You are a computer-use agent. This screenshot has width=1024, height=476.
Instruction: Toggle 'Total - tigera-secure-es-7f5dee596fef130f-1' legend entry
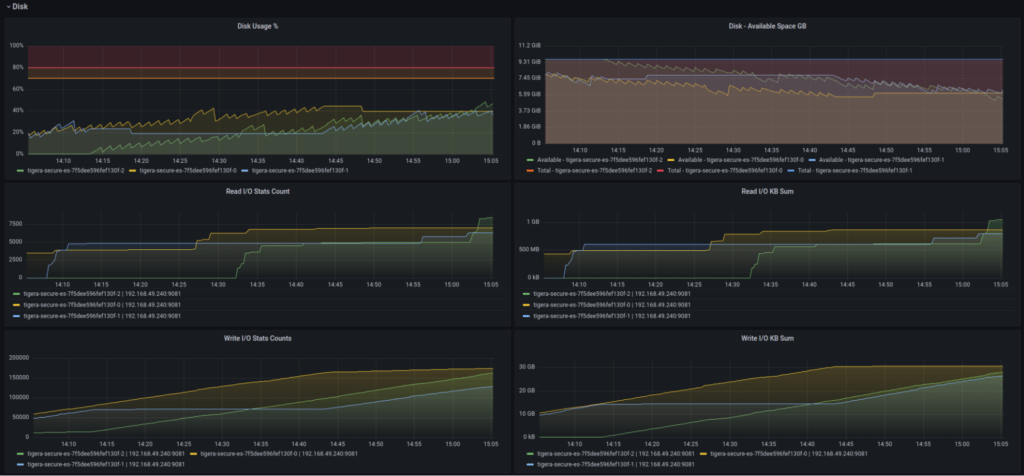(853, 170)
